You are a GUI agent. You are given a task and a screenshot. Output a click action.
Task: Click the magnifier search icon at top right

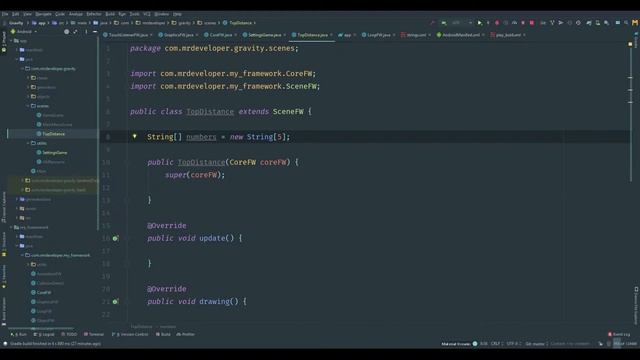(626, 23)
